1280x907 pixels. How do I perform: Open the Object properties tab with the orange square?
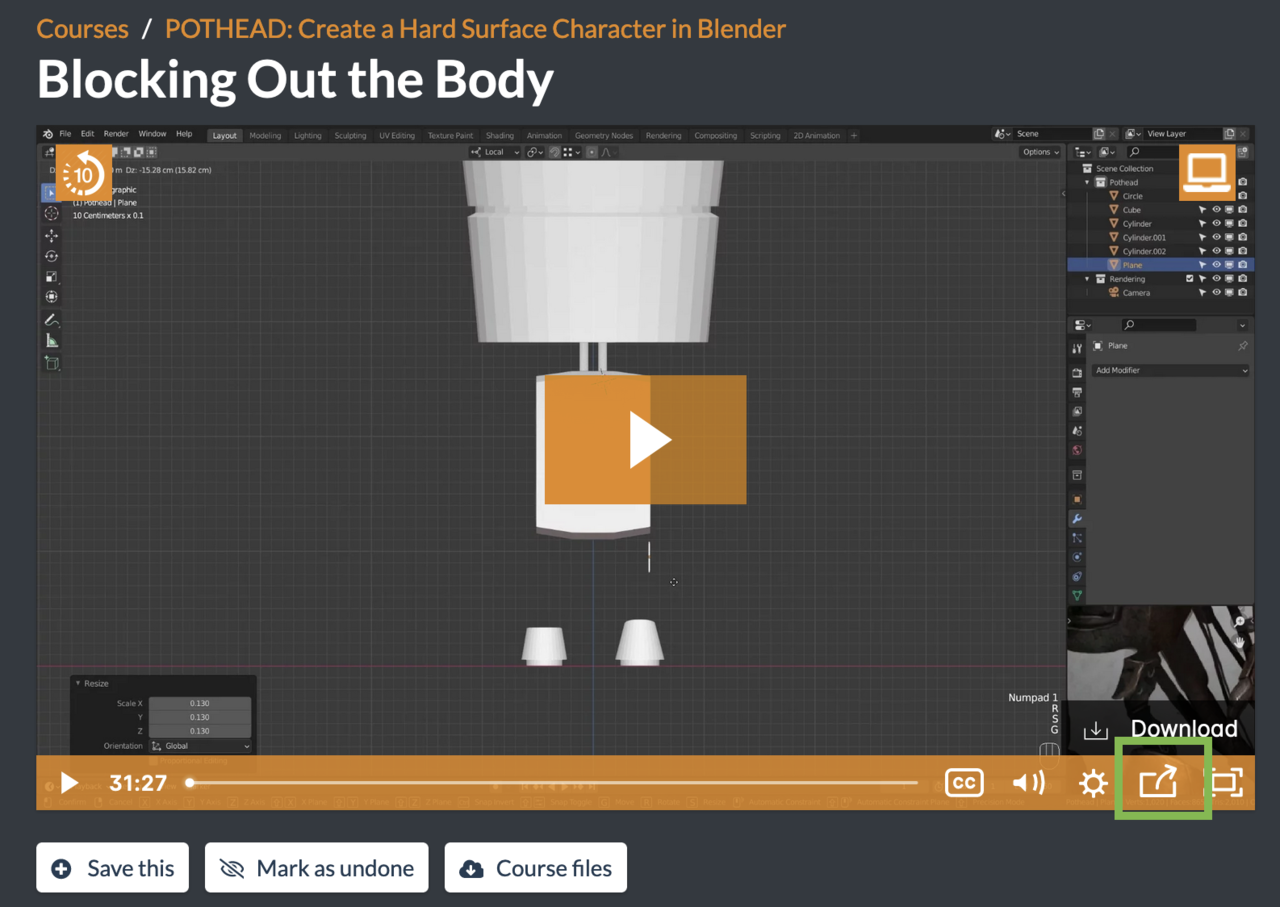(1077, 499)
